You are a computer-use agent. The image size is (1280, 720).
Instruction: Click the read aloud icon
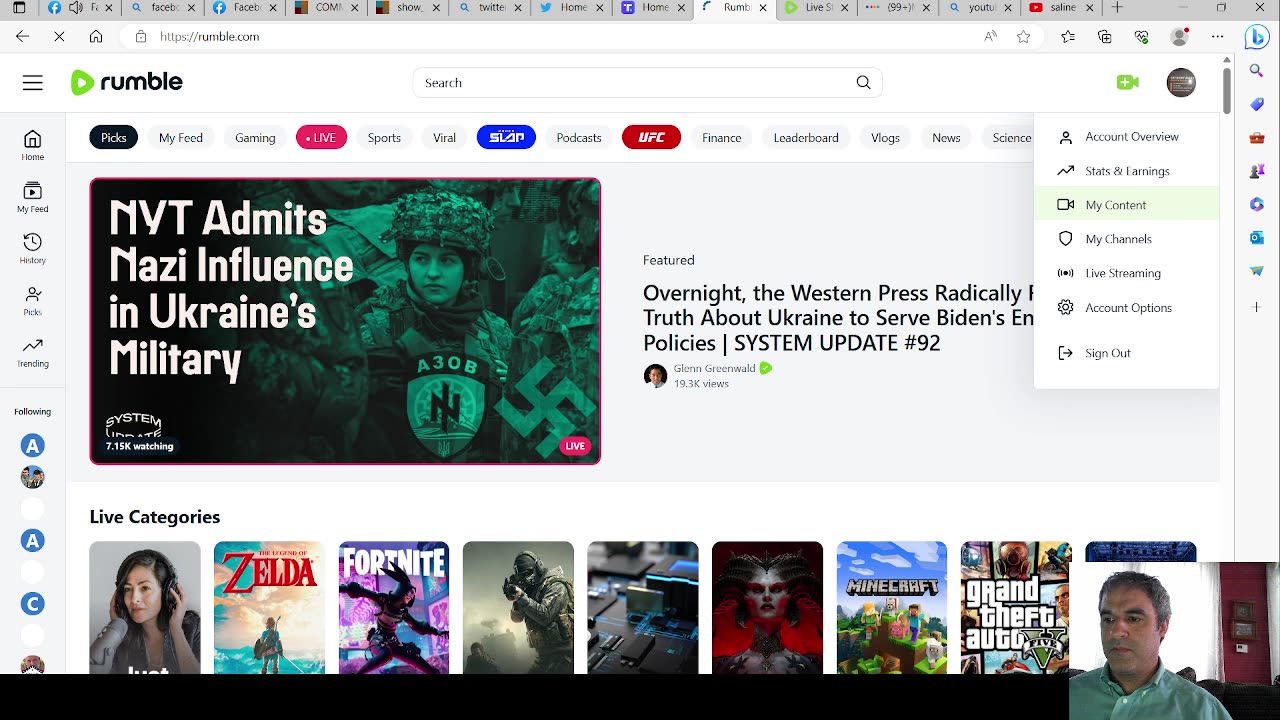coord(990,37)
